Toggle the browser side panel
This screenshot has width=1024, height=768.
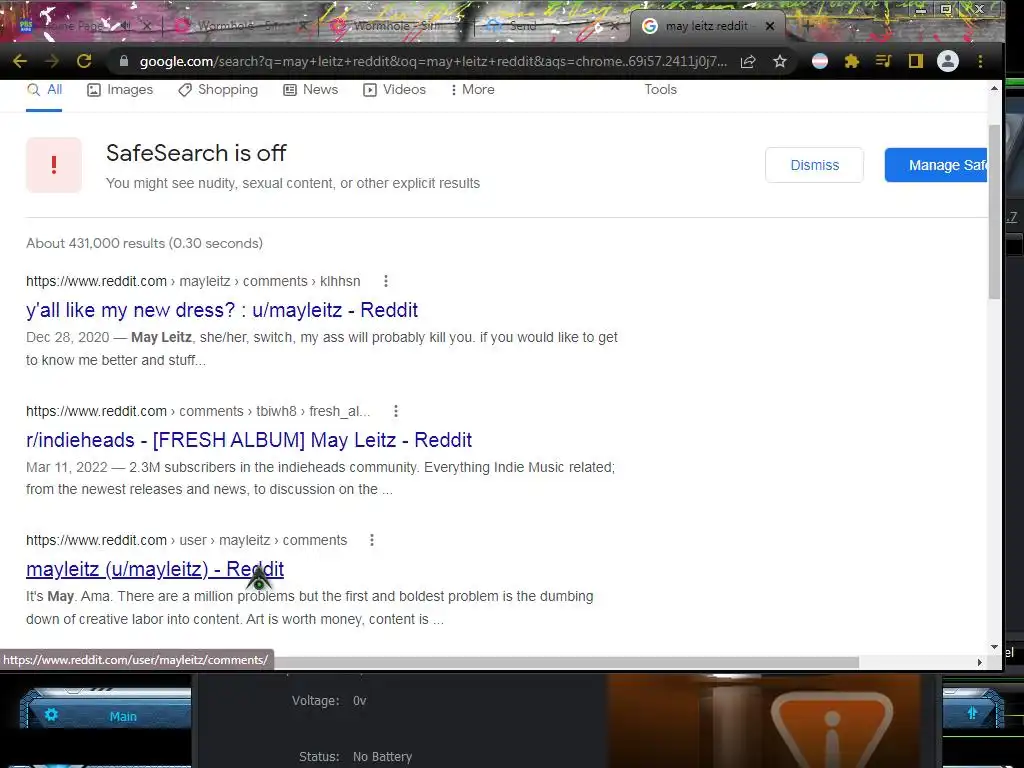click(x=916, y=61)
